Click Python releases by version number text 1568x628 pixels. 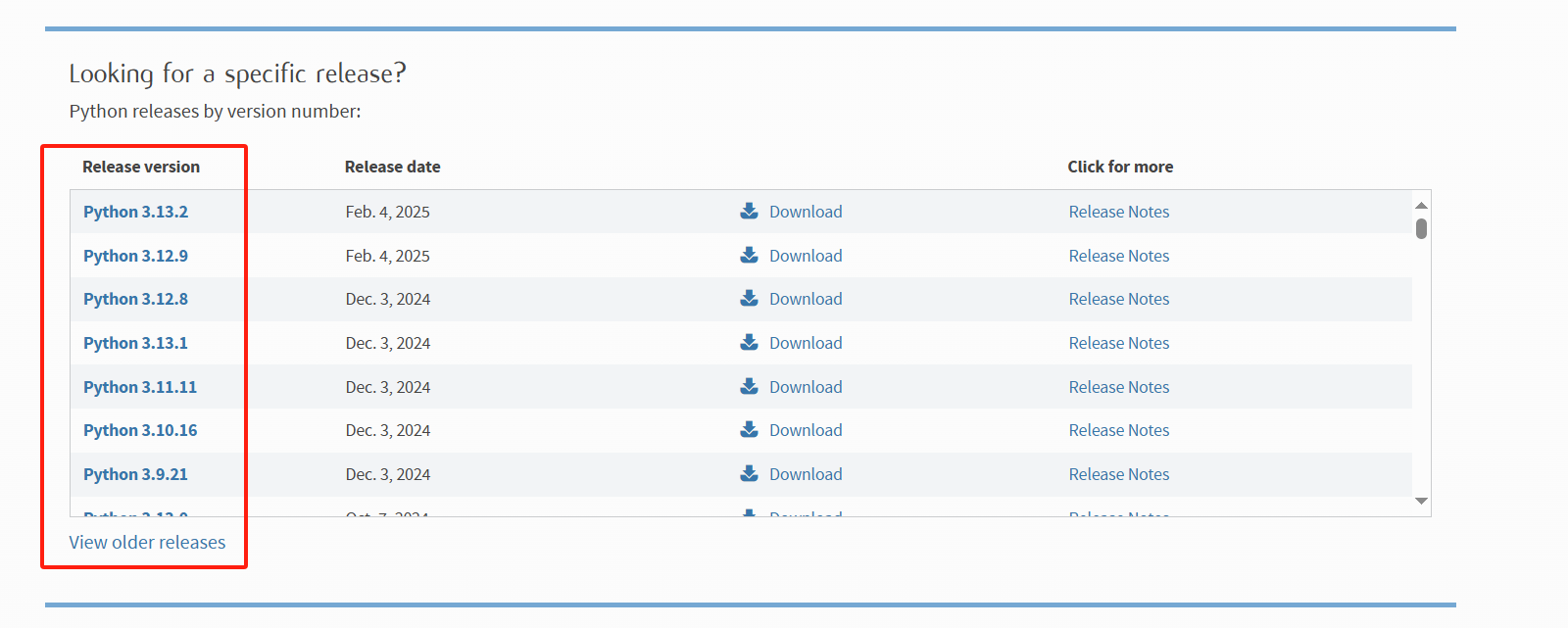coord(215,112)
